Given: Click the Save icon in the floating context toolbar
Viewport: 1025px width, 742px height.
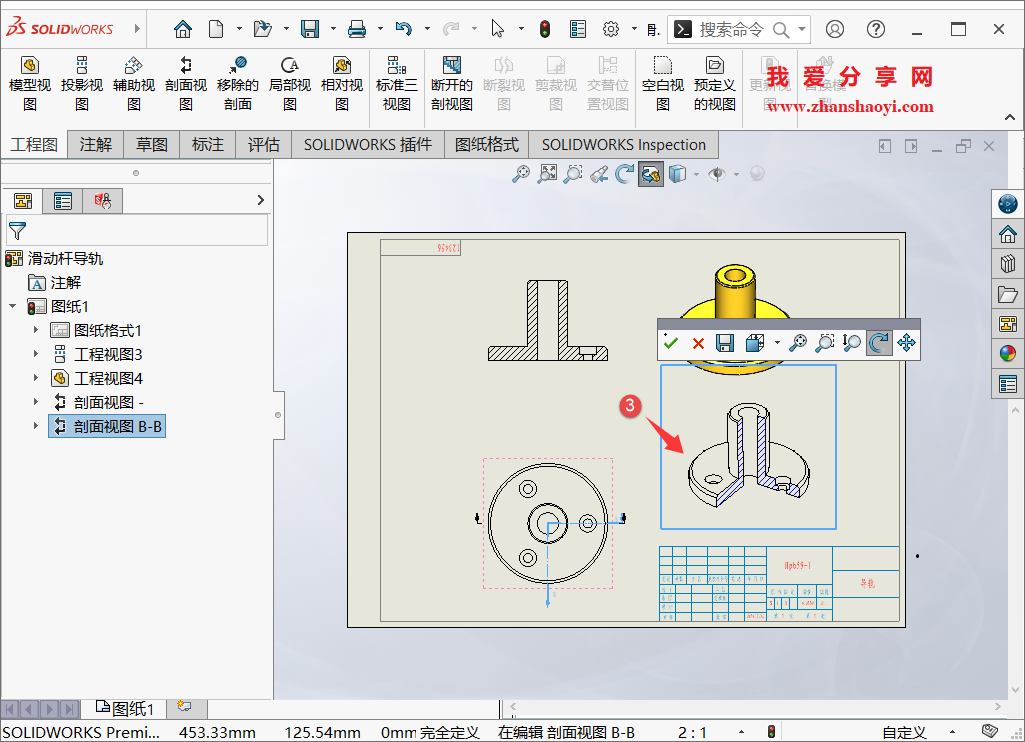Looking at the screenshot, I should [x=724, y=343].
